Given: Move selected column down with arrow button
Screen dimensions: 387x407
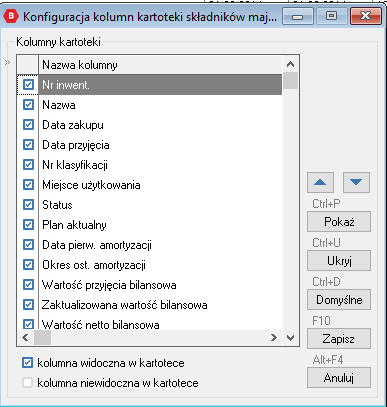Looking at the screenshot, I should pos(356,182).
